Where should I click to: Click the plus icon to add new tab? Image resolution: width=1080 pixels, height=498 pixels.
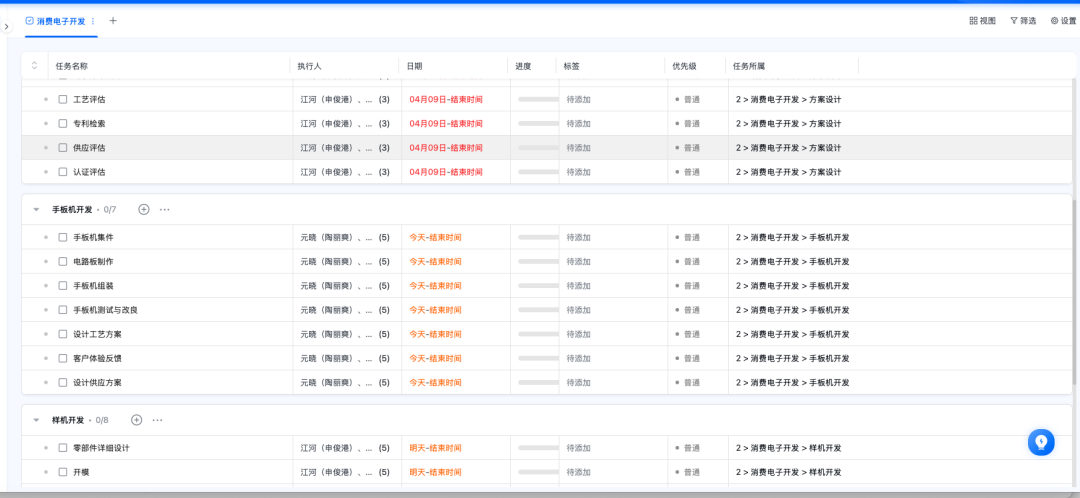tap(113, 20)
